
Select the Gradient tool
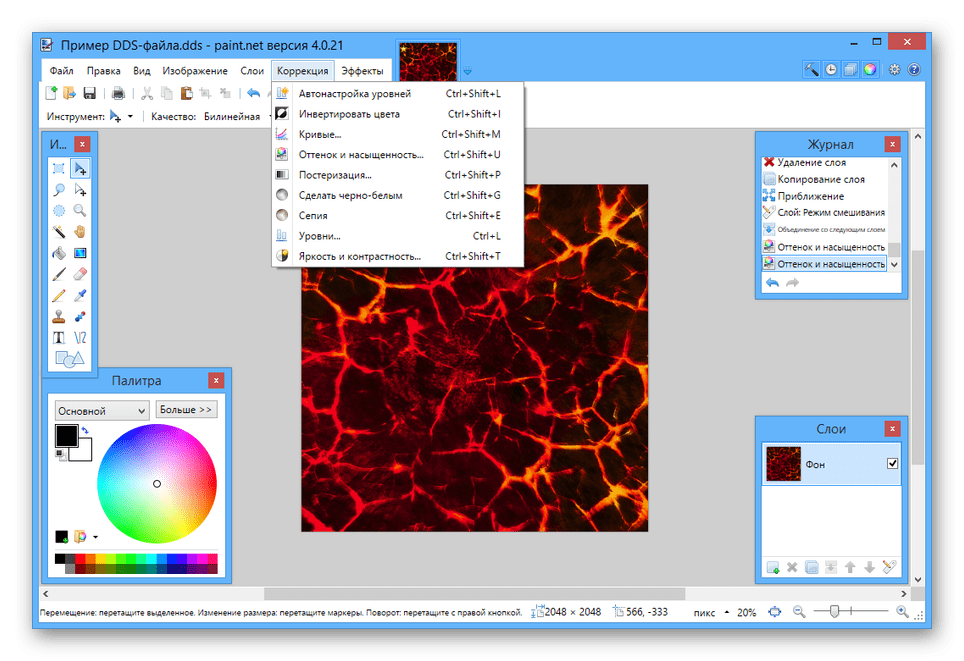tap(81, 252)
